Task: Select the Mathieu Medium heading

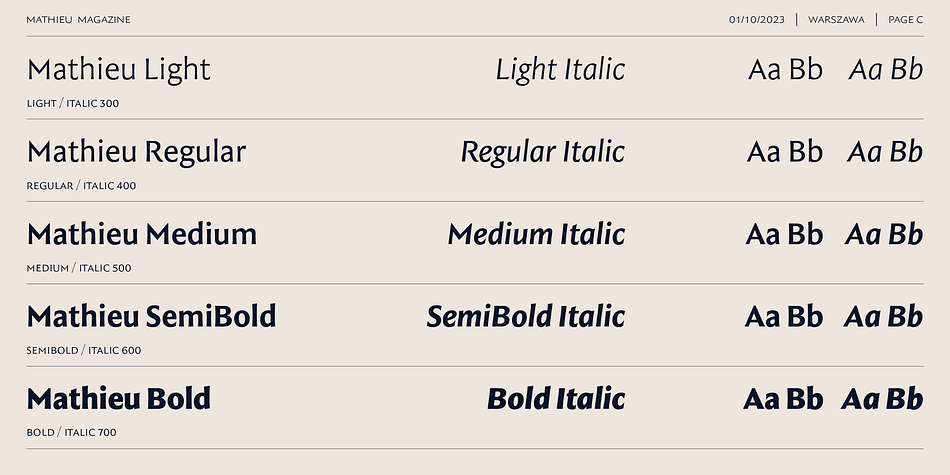Action: pos(142,234)
